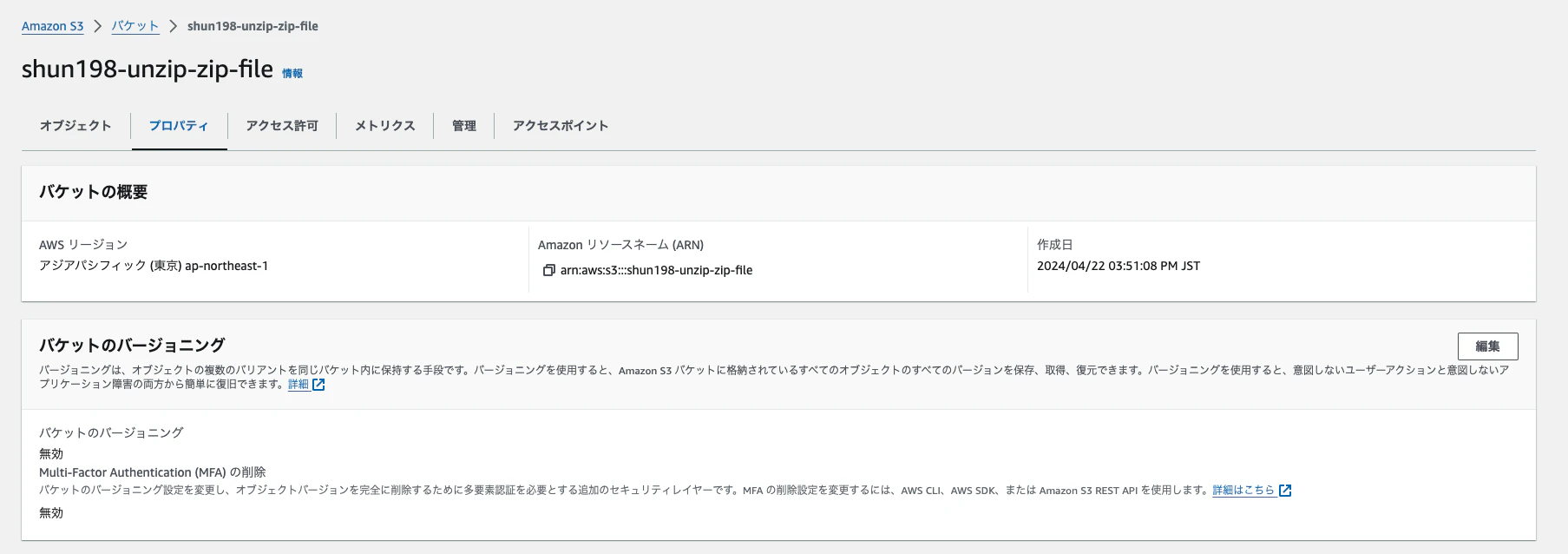
Task: Select the ARN text arn:aws:s3:::shun198-unzip-zip-file
Action: 657,270
